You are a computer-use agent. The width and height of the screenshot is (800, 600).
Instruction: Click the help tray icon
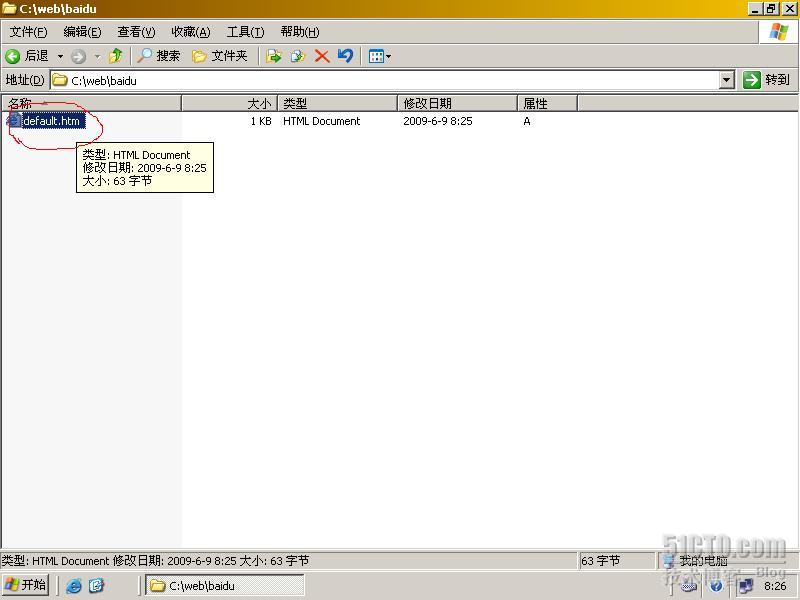click(x=717, y=587)
